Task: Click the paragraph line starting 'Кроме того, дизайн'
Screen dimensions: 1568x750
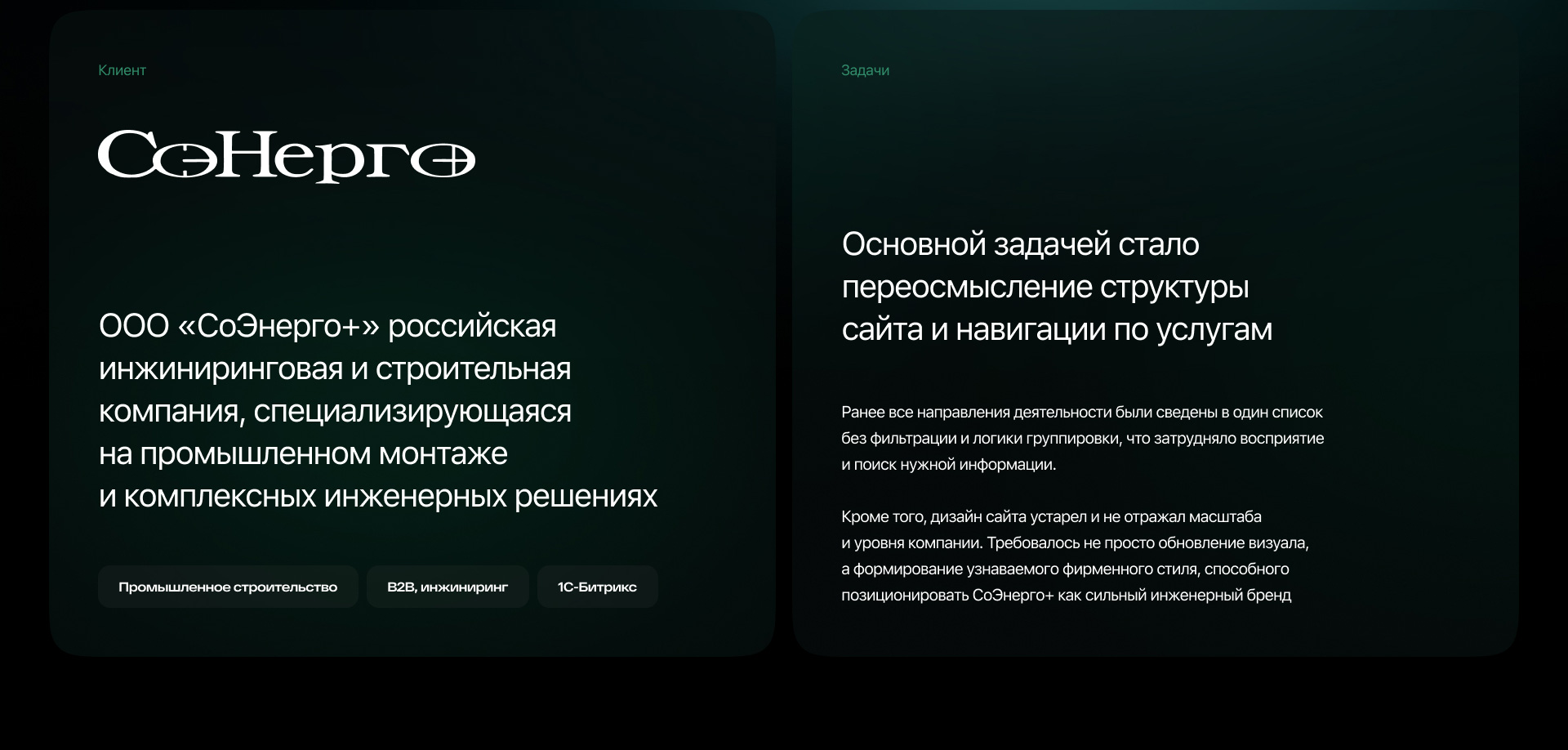Action: coord(1051,517)
